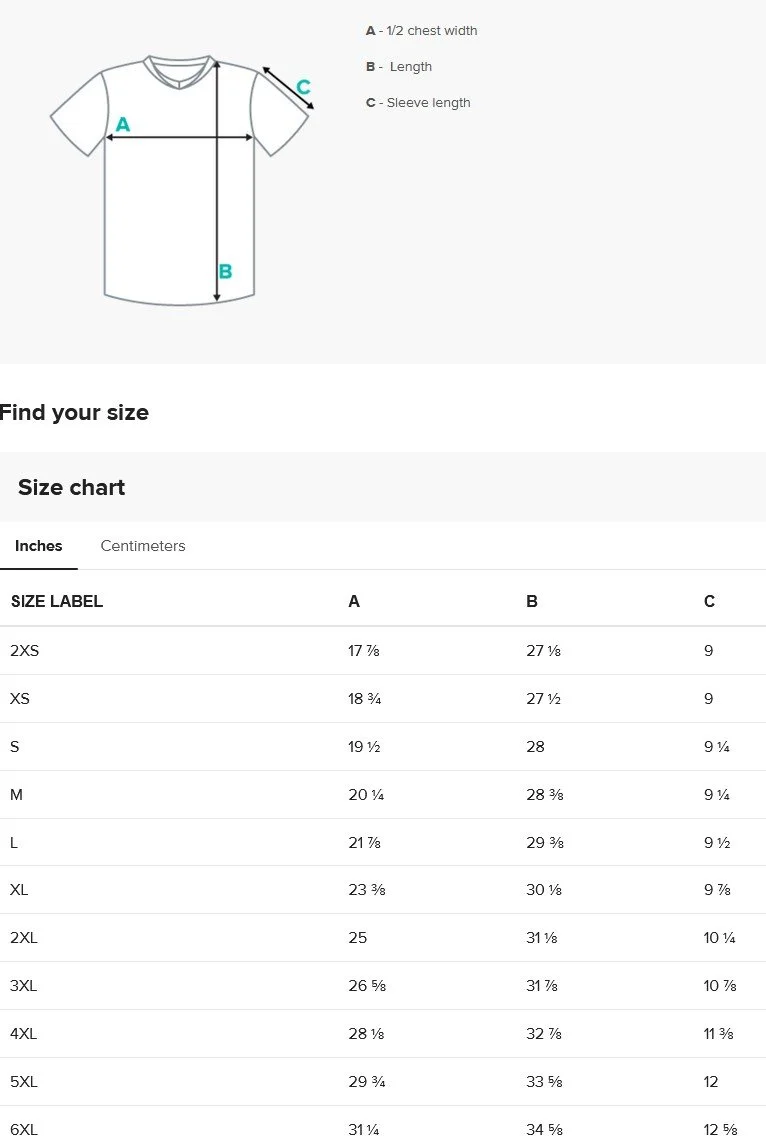Select the 3XL size row label

click(x=23, y=986)
